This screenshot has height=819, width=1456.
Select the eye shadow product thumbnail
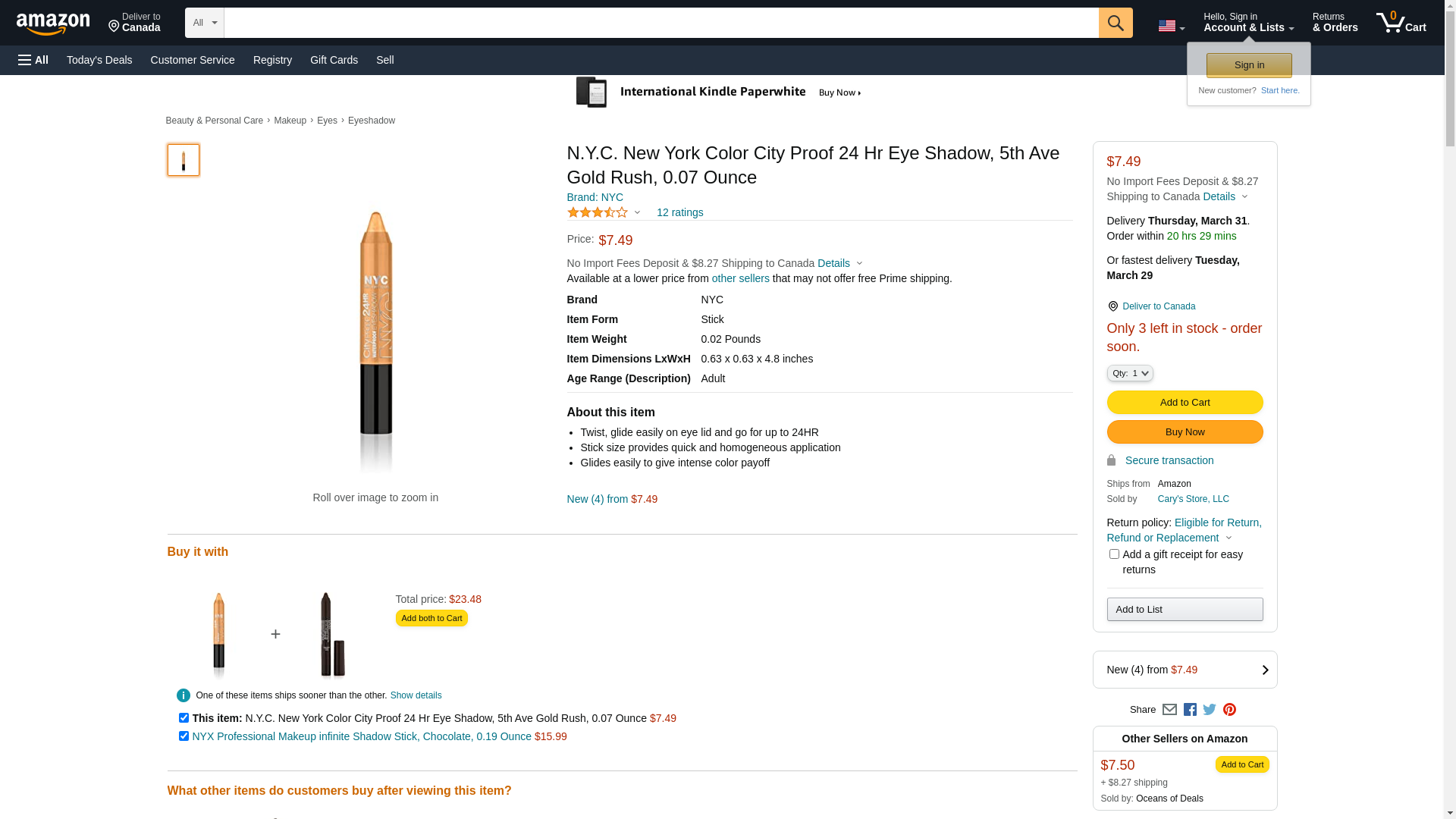(184, 160)
